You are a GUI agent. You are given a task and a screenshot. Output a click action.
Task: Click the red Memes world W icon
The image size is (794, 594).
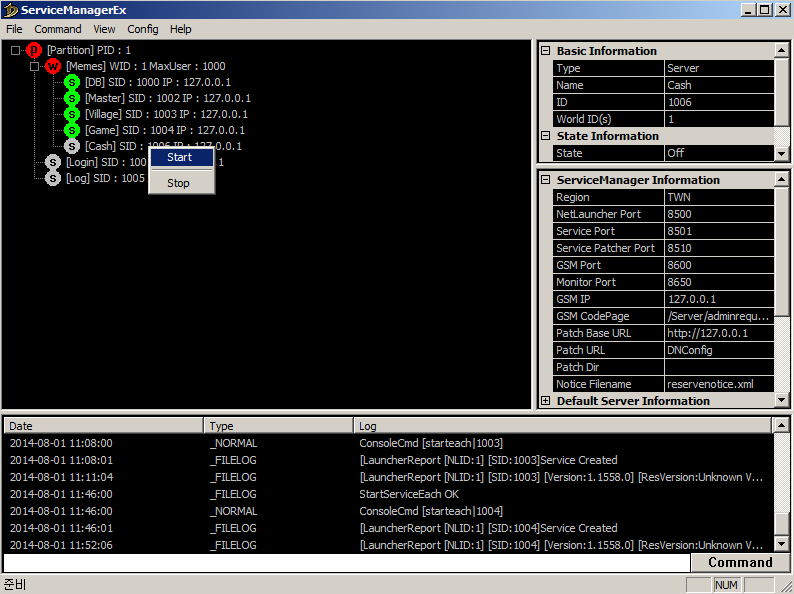click(x=53, y=66)
